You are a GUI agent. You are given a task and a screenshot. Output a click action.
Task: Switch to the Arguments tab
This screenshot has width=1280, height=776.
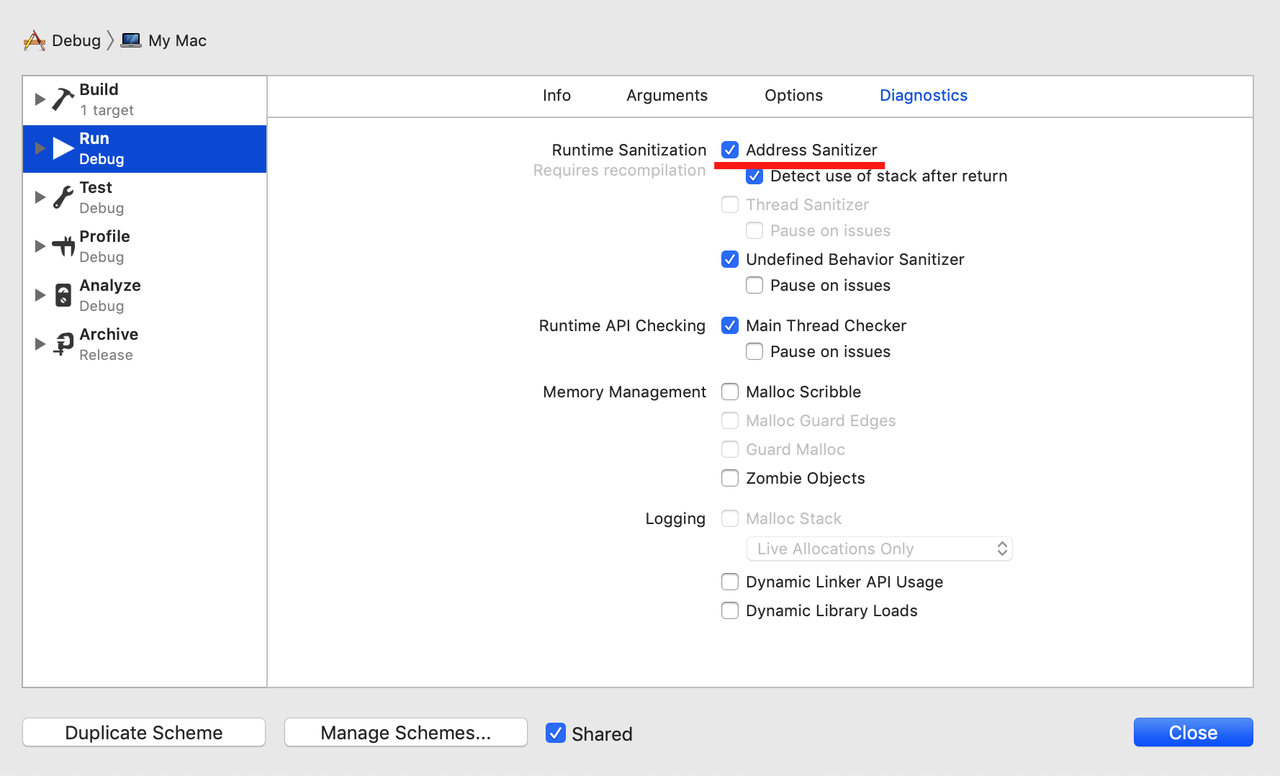point(667,95)
